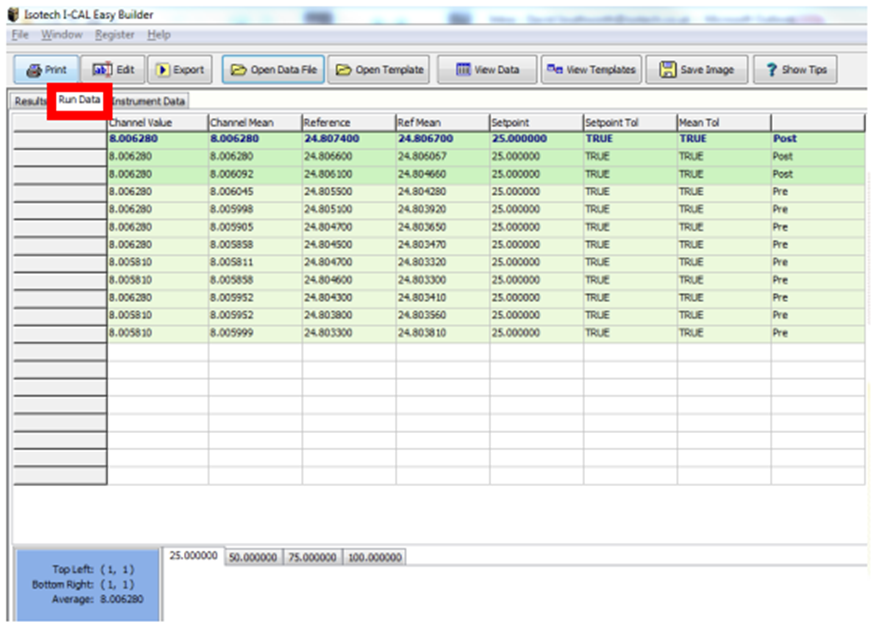Image resolution: width=872 pixels, height=623 pixels.
Task: Switch to the Results tab
Action: tap(29, 101)
